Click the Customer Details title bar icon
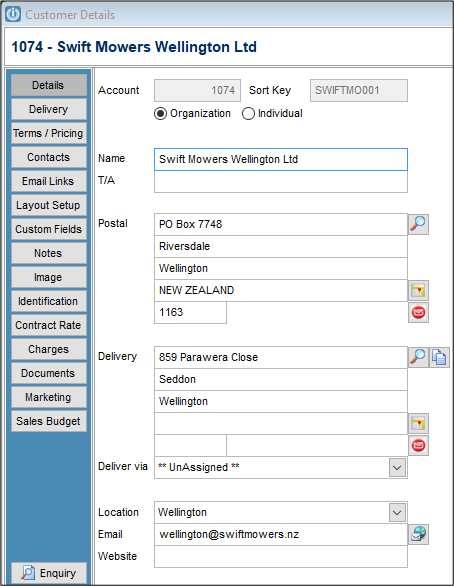The height and width of the screenshot is (586, 454). point(13,15)
